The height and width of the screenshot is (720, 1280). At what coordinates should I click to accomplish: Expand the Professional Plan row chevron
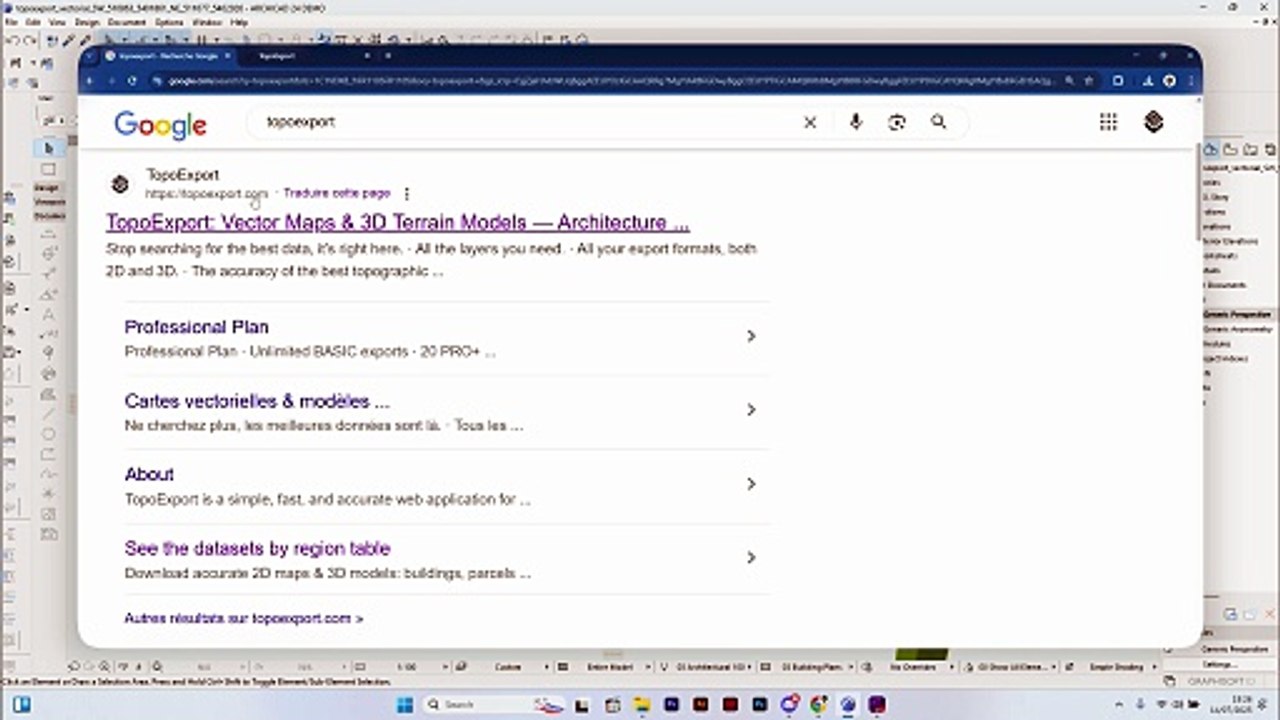tap(751, 336)
